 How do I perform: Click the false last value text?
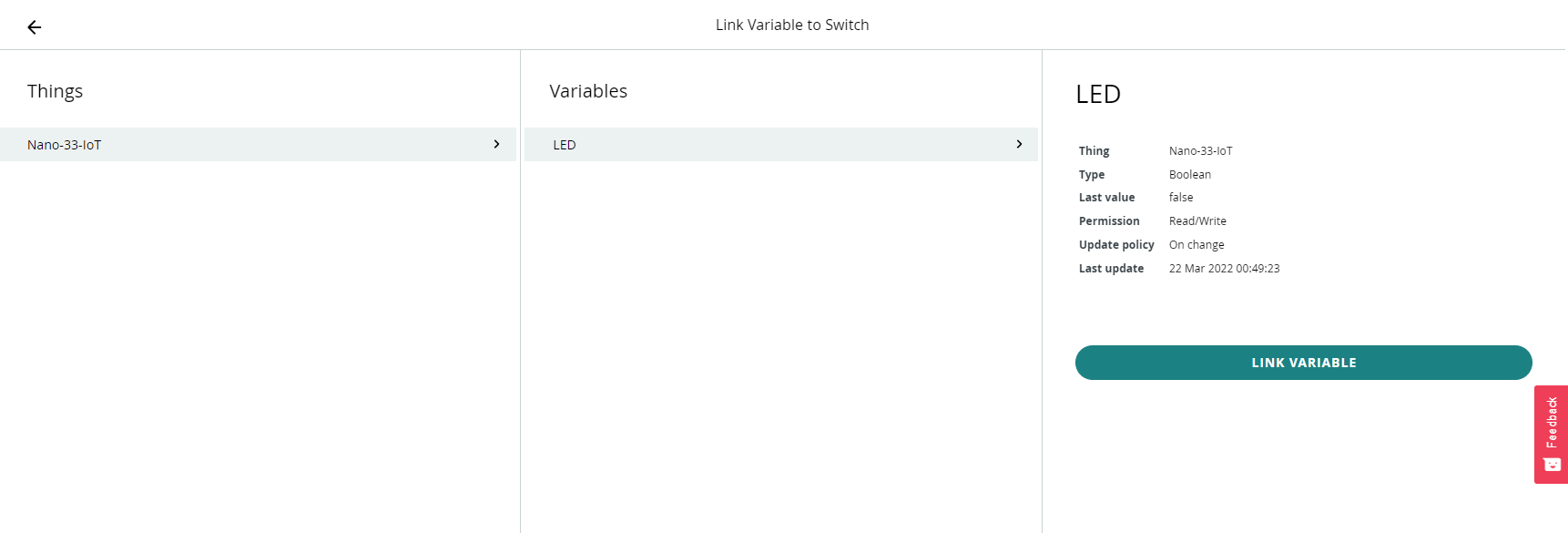(1180, 198)
